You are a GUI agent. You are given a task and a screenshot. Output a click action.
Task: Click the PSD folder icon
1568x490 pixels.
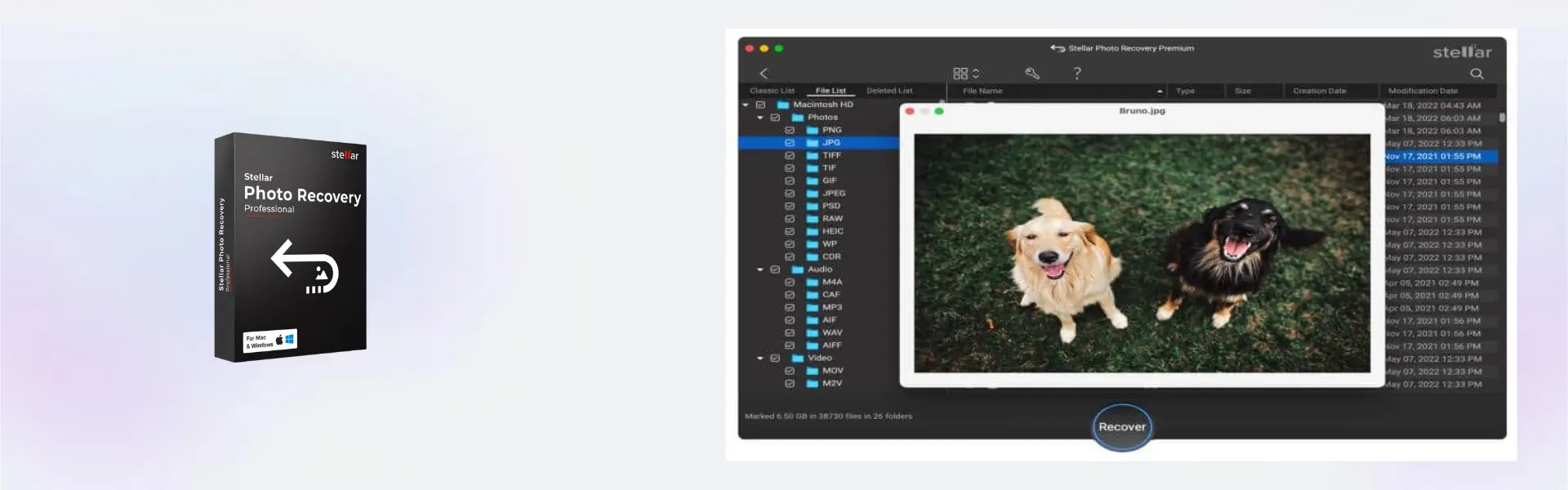tap(813, 206)
